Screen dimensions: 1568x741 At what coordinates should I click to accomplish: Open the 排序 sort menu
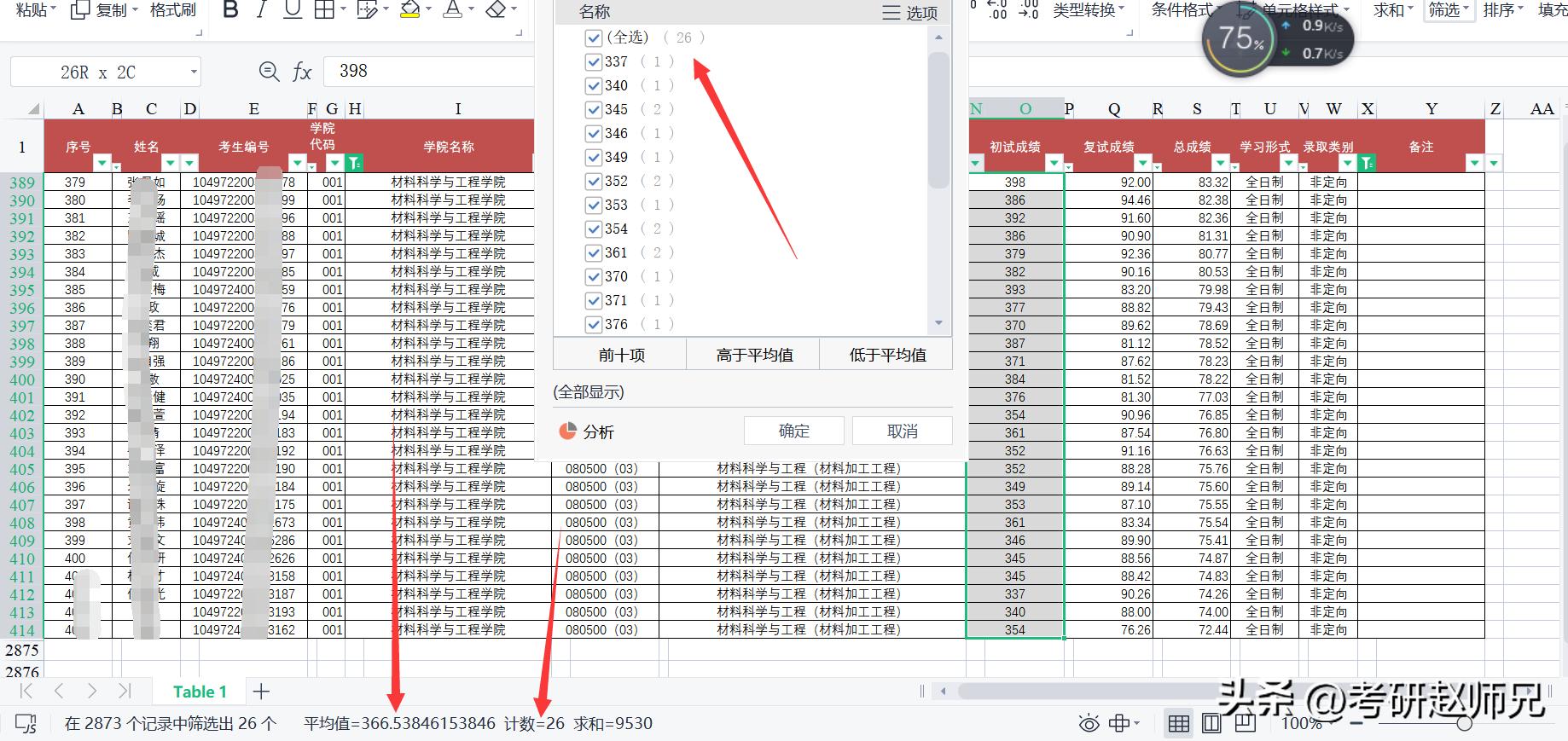point(1503,10)
